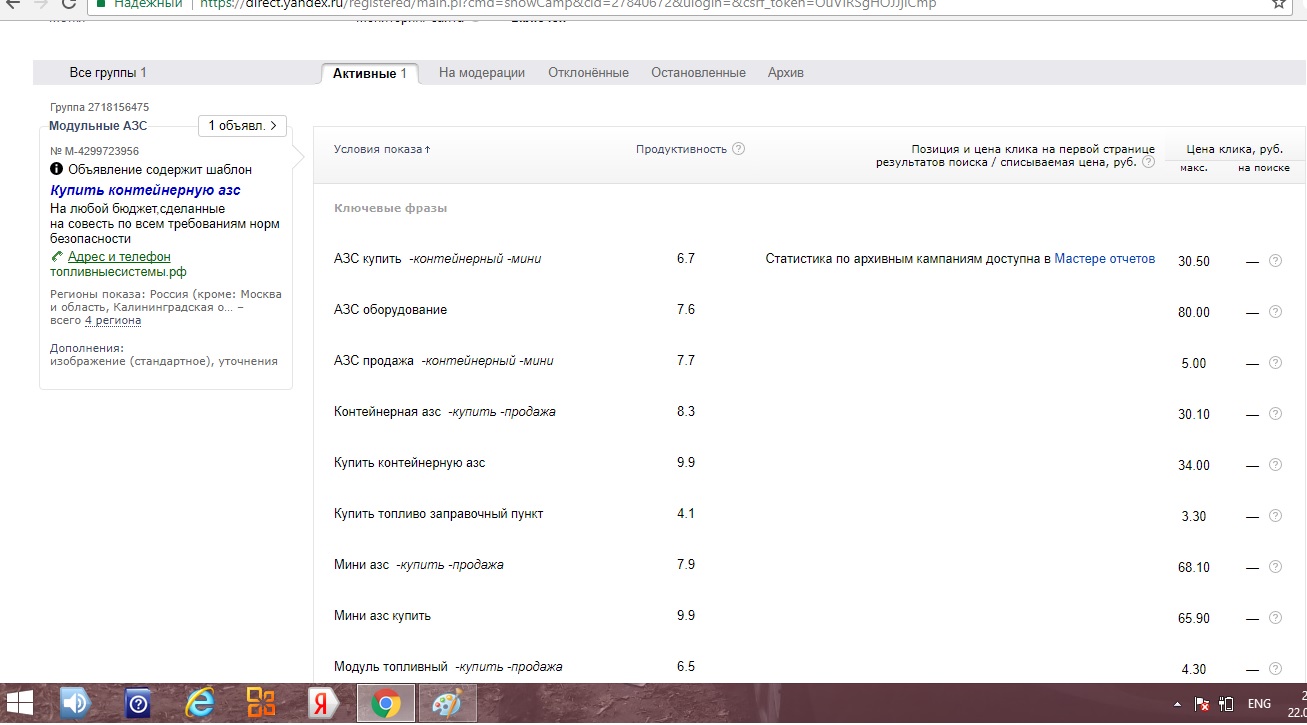This screenshot has width=1307, height=725.
Task: Click group name Модульные АЗС
Action: [98, 126]
